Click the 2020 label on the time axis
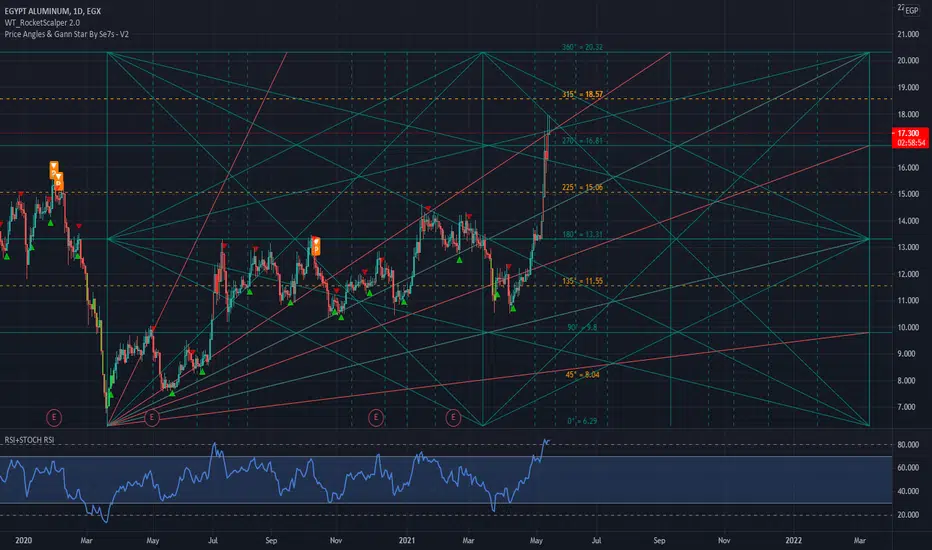Viewport: 932px width, 550px height. (x=24, y=540)
